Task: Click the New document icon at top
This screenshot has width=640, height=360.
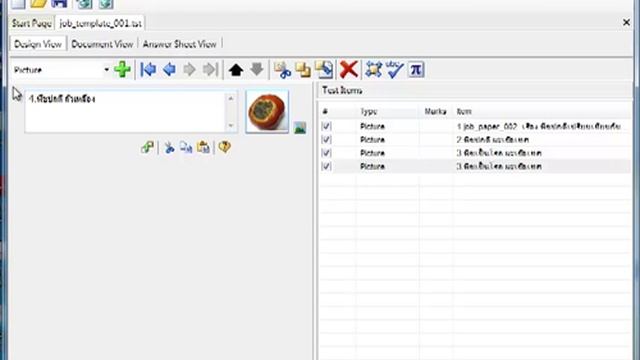Action: (x=18, y=4)
